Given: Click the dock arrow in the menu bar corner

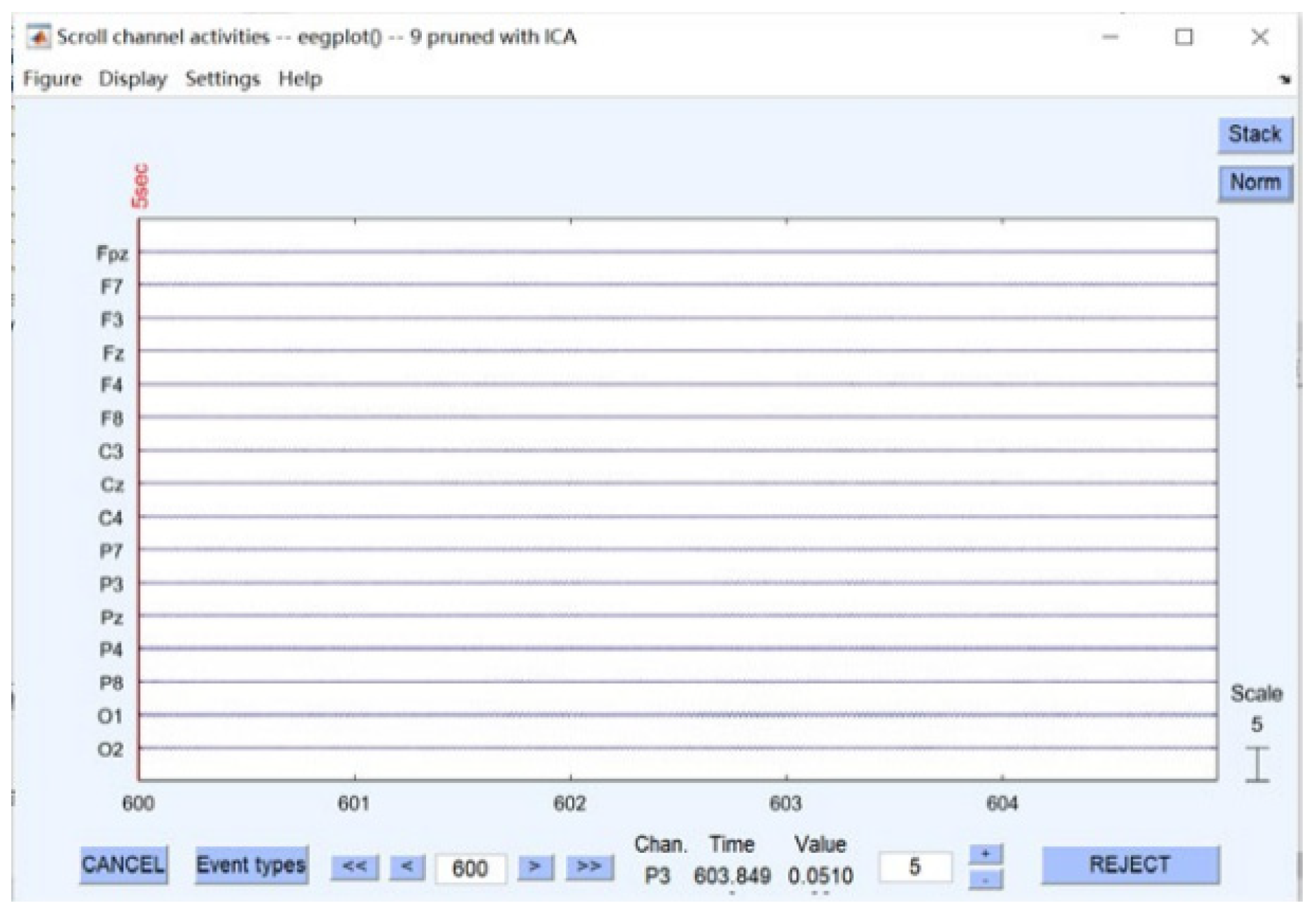Looking at the screenshot, I should point(1284,80).
